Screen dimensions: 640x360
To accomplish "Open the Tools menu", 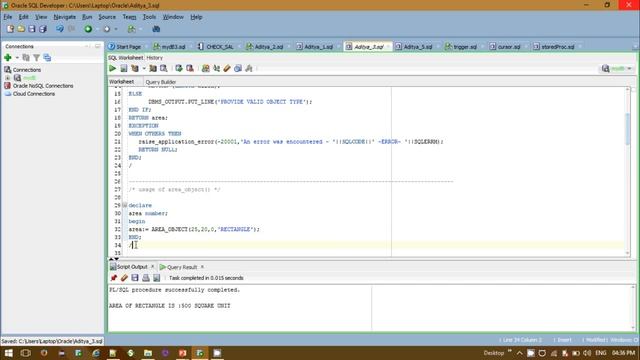I will coord(149,17).
